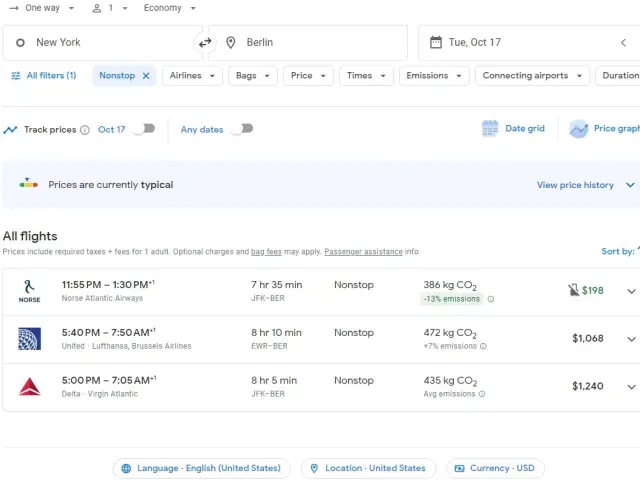Click the -13% emissions info icon
The width and height of the screenshot is (640, 480).
click(x=491, y=299)
